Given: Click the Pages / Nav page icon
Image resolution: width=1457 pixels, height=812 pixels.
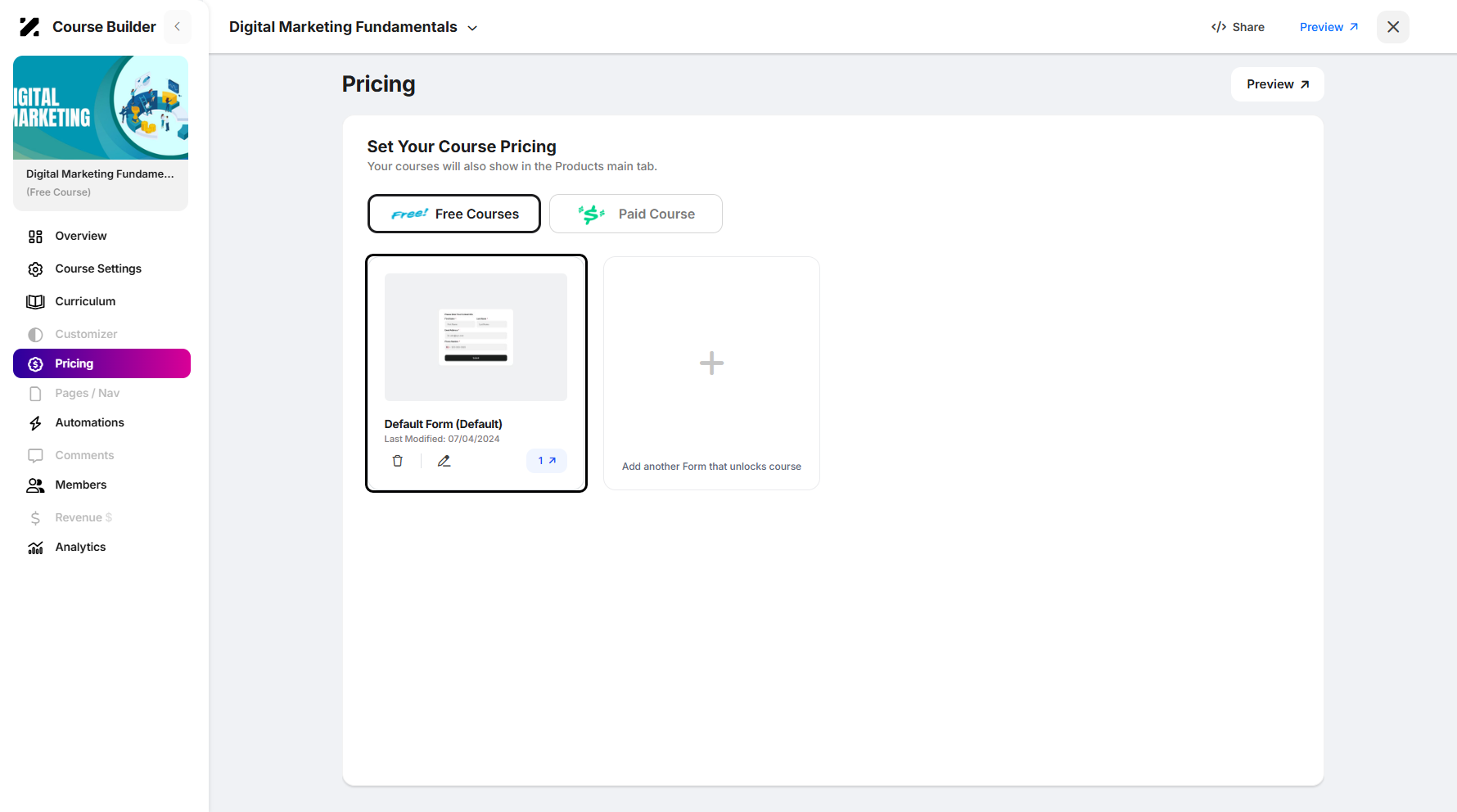Looking at the screenshot, I should [x=35, y=394].
